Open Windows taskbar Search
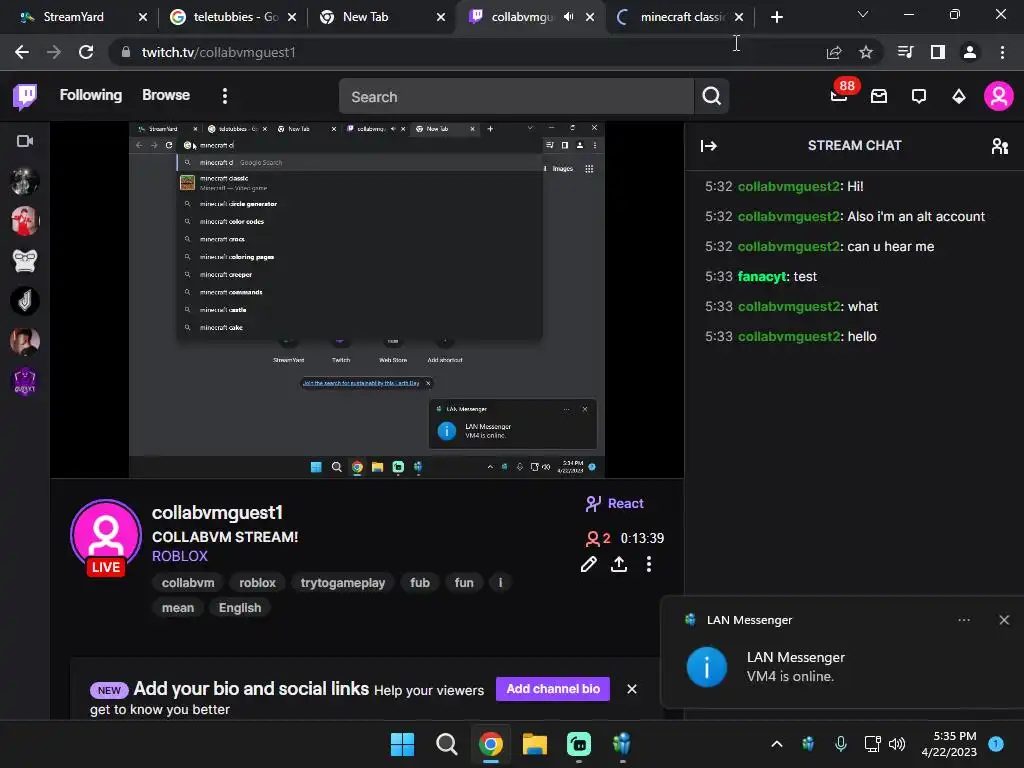 [x=447, y=744]
